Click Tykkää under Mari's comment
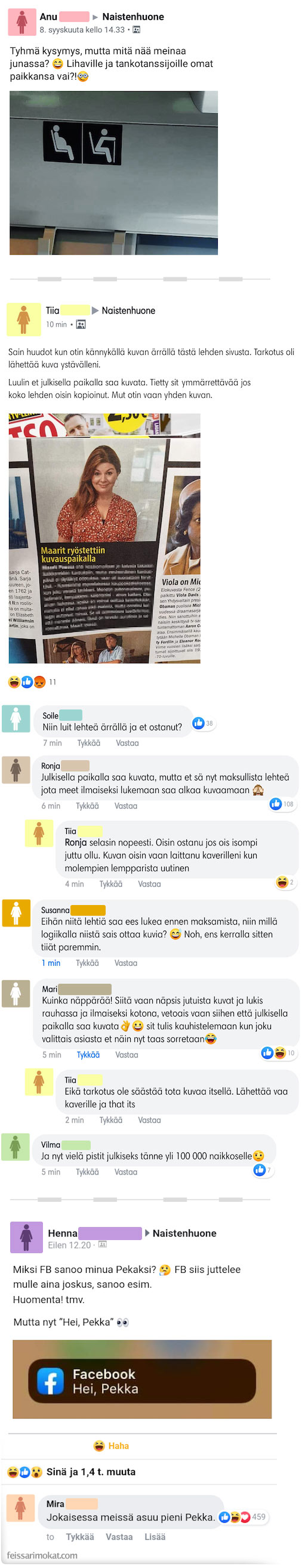 (88, 1054)
